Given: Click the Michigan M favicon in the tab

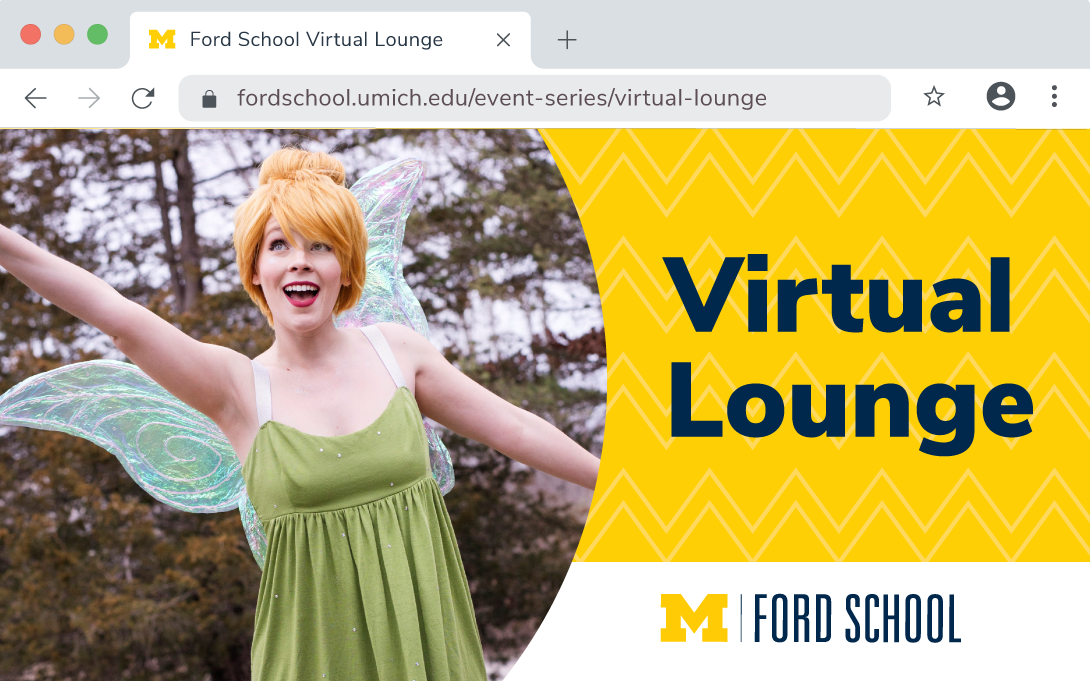Looking at the screenshot, I should click(x=162, y=40).
